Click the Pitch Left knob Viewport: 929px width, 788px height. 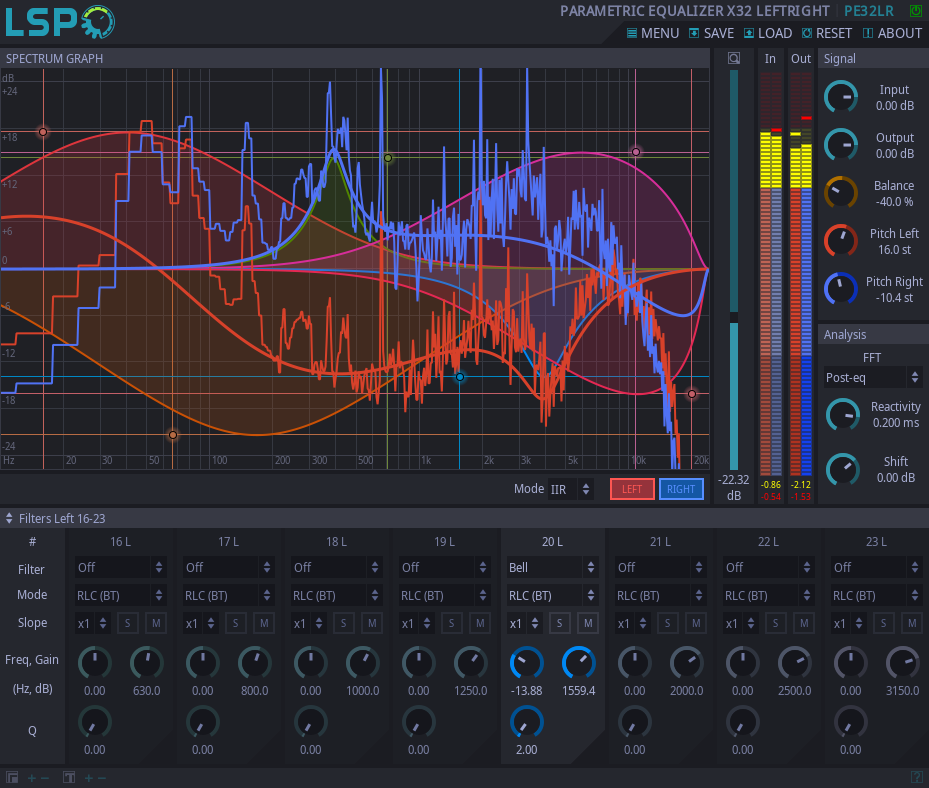point(841,241)
